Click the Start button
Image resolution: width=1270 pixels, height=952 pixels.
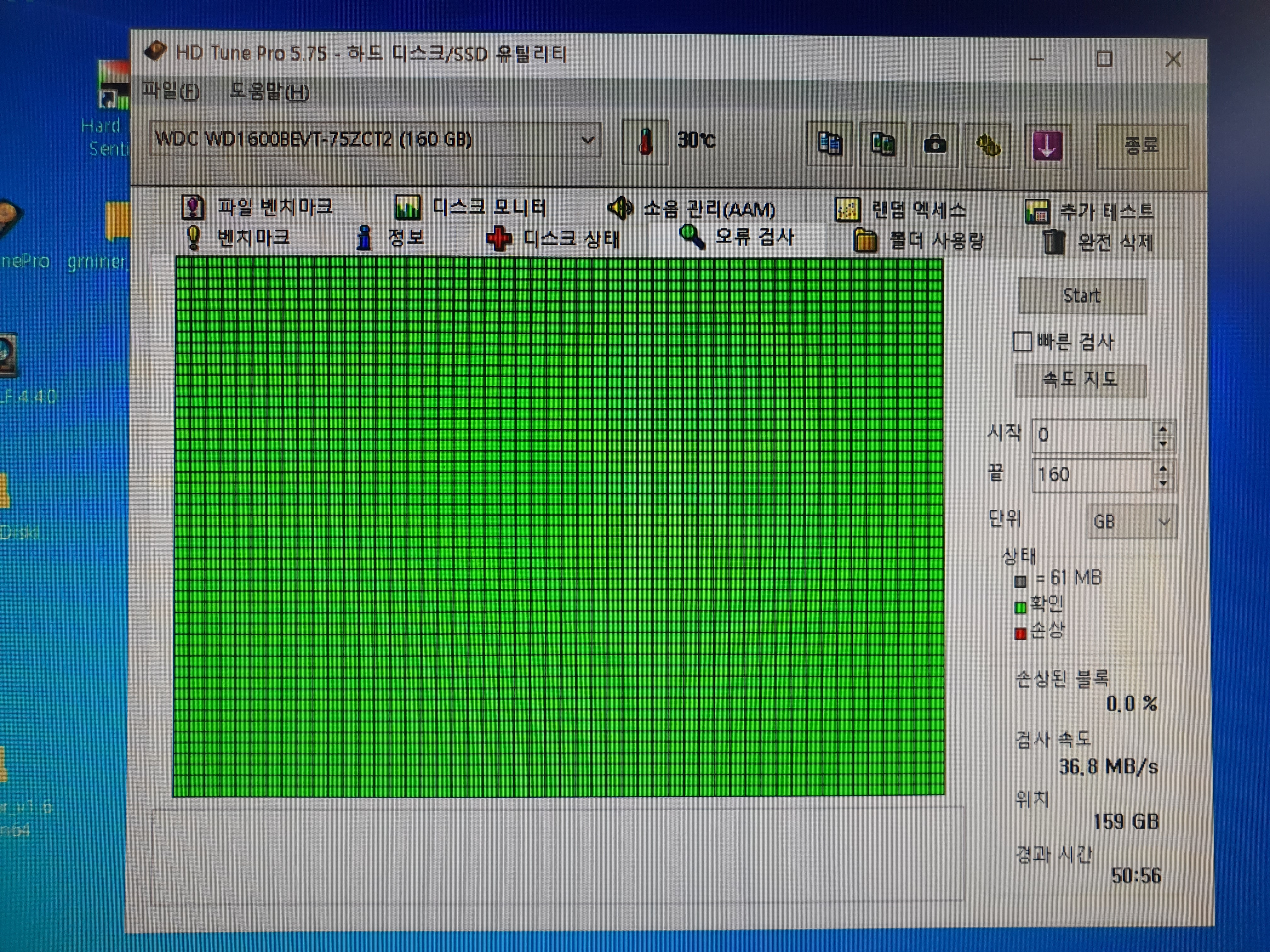tap(1082, 296)
